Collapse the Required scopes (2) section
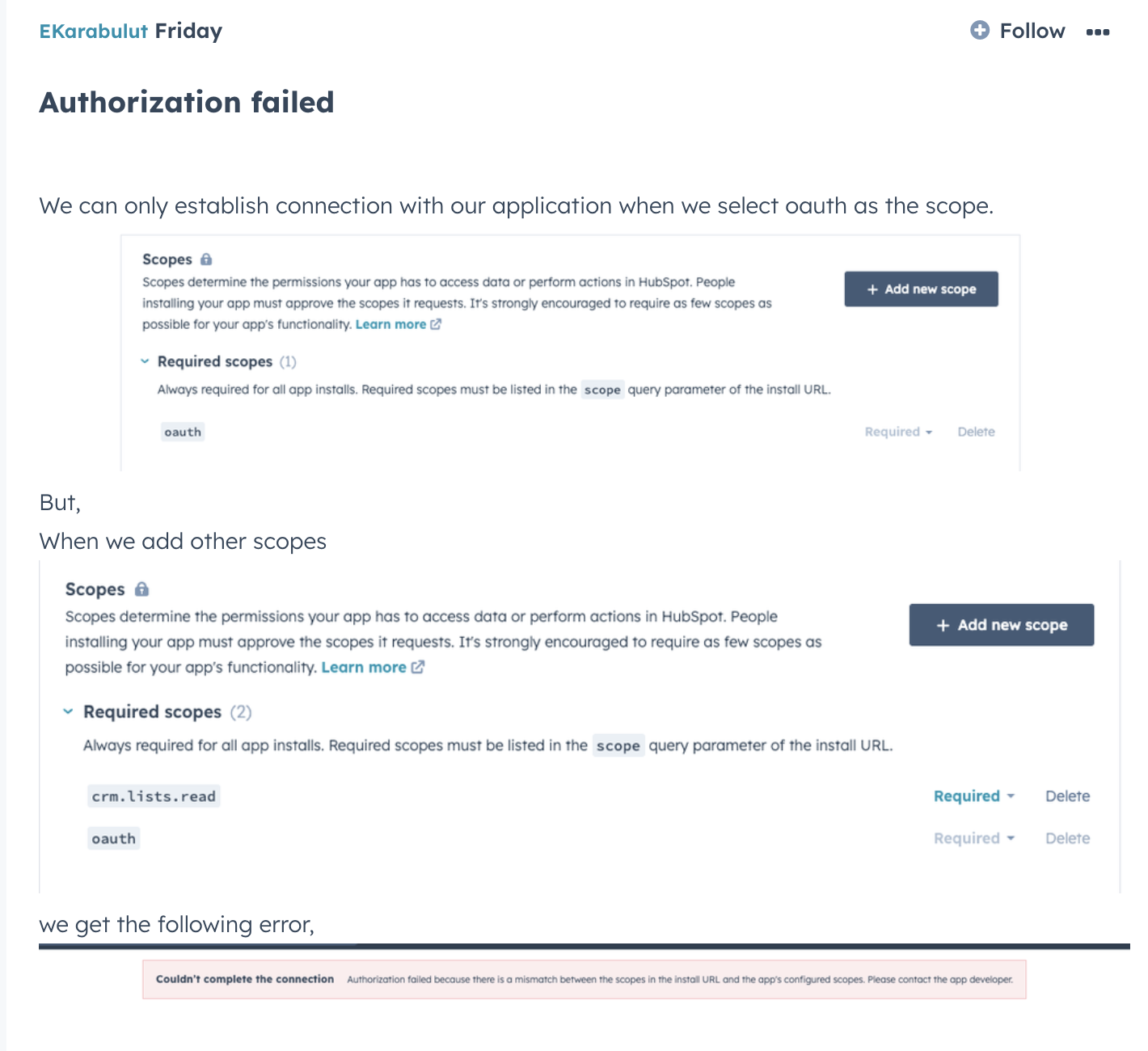Screen dimensions: 1148x1051 click(67, 712)
